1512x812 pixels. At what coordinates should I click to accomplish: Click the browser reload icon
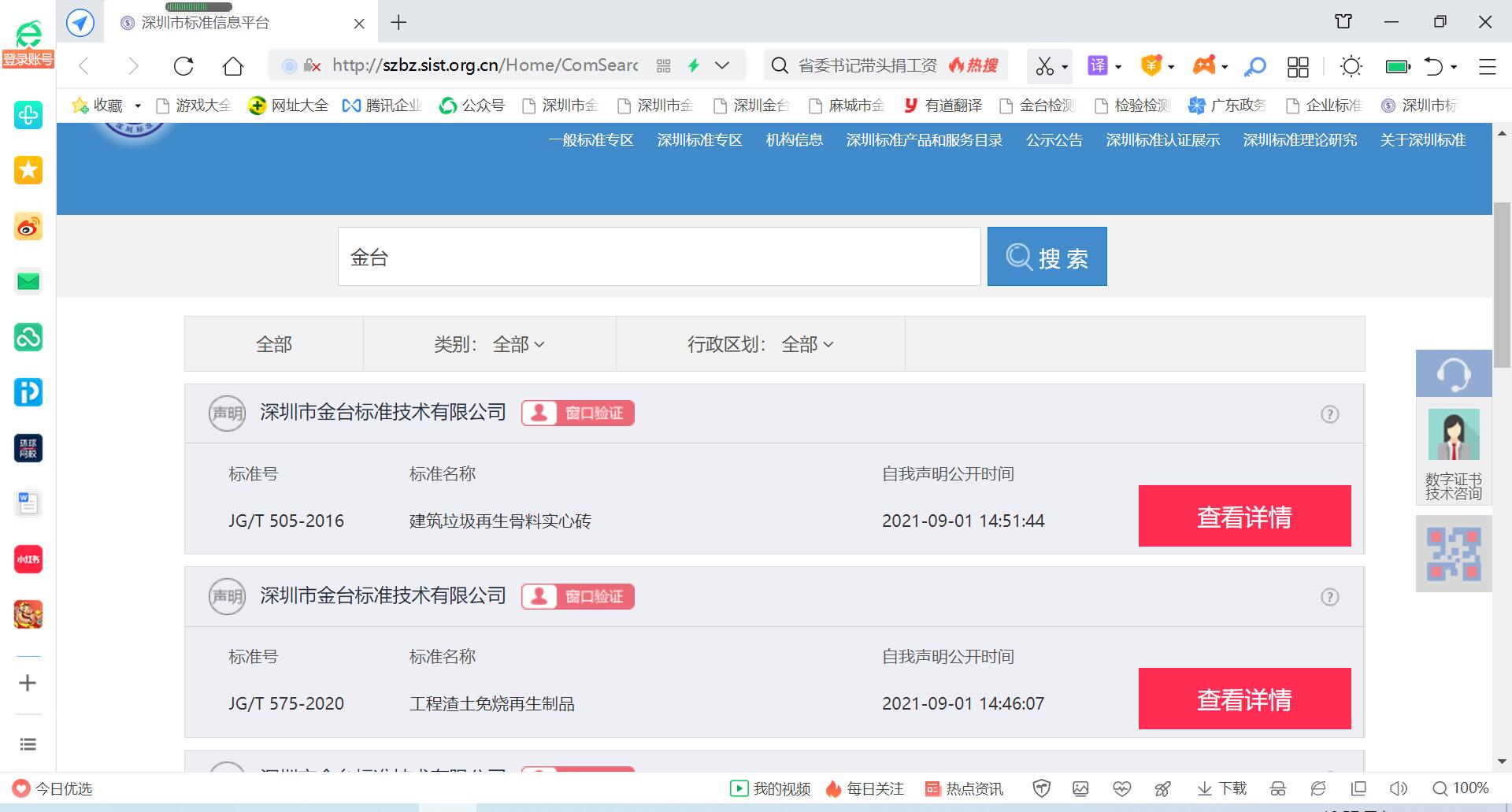183,66
